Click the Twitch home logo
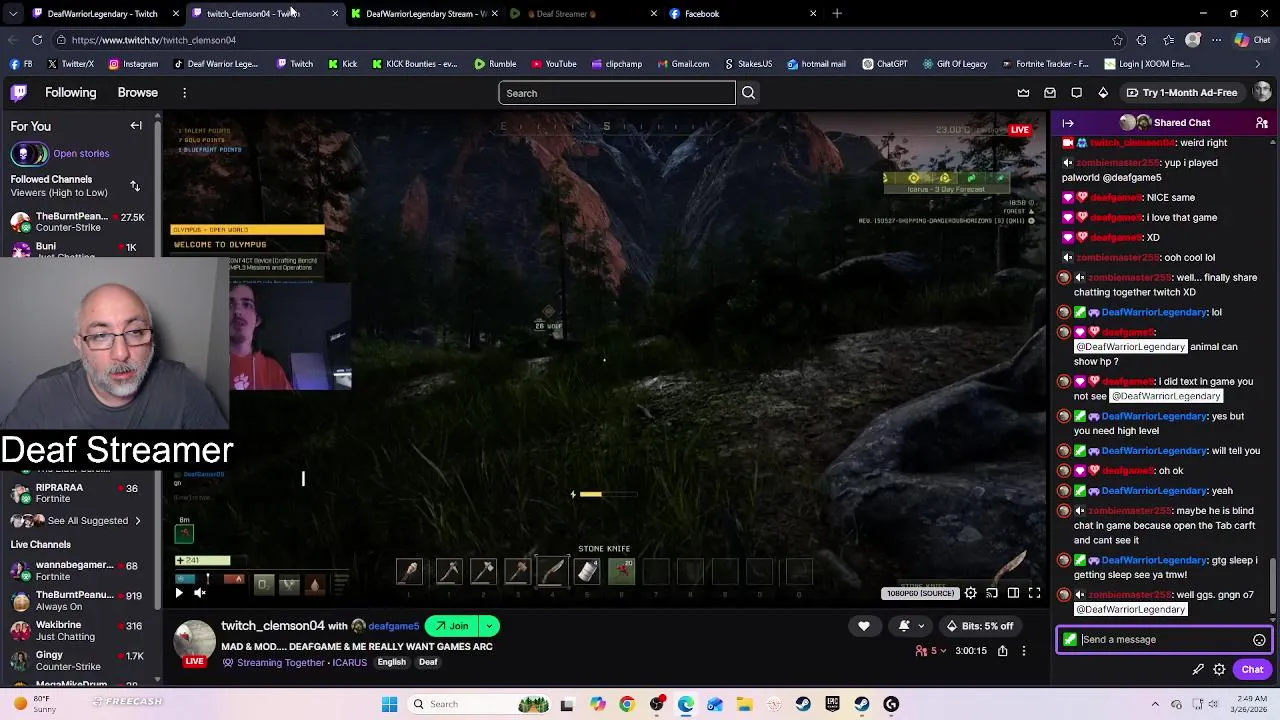 tap(18, 93)
